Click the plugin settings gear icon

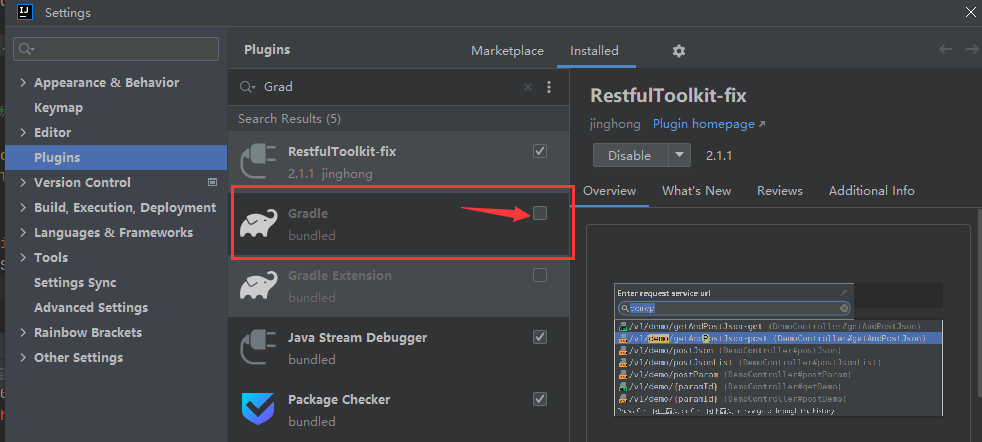coord(679,51)
